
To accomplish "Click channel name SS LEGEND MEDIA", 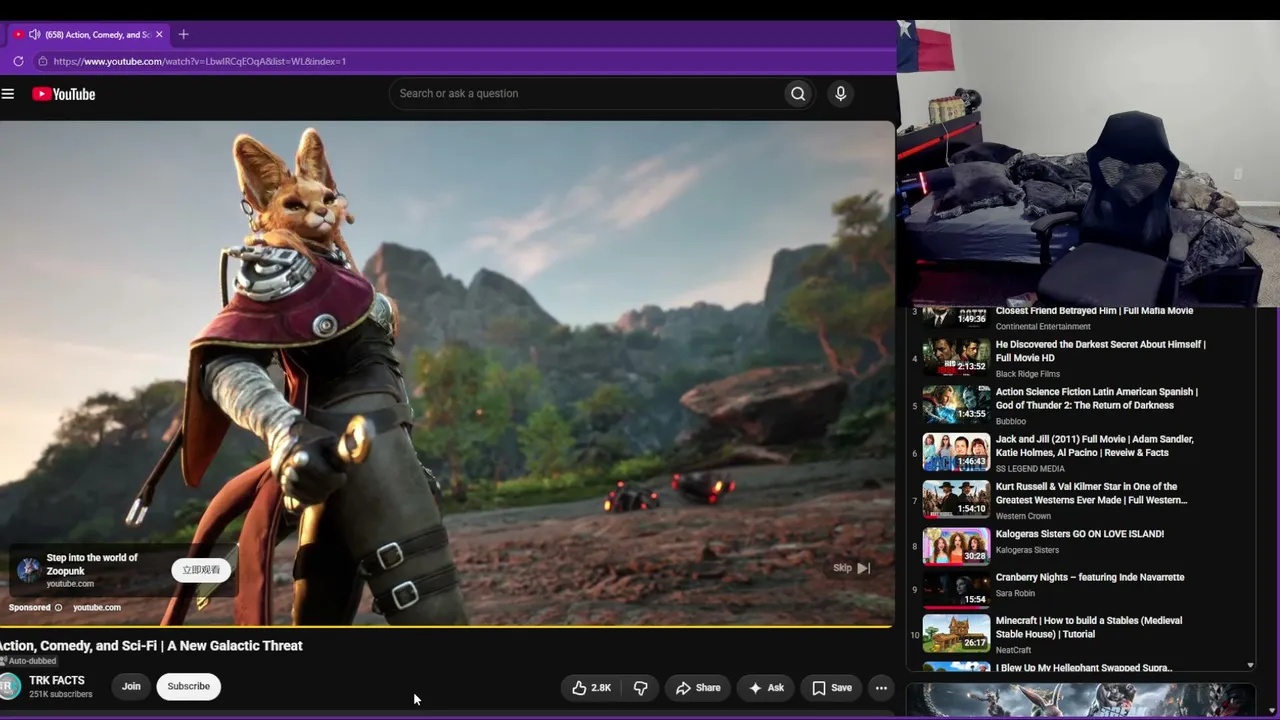I will pos(1030,469).
